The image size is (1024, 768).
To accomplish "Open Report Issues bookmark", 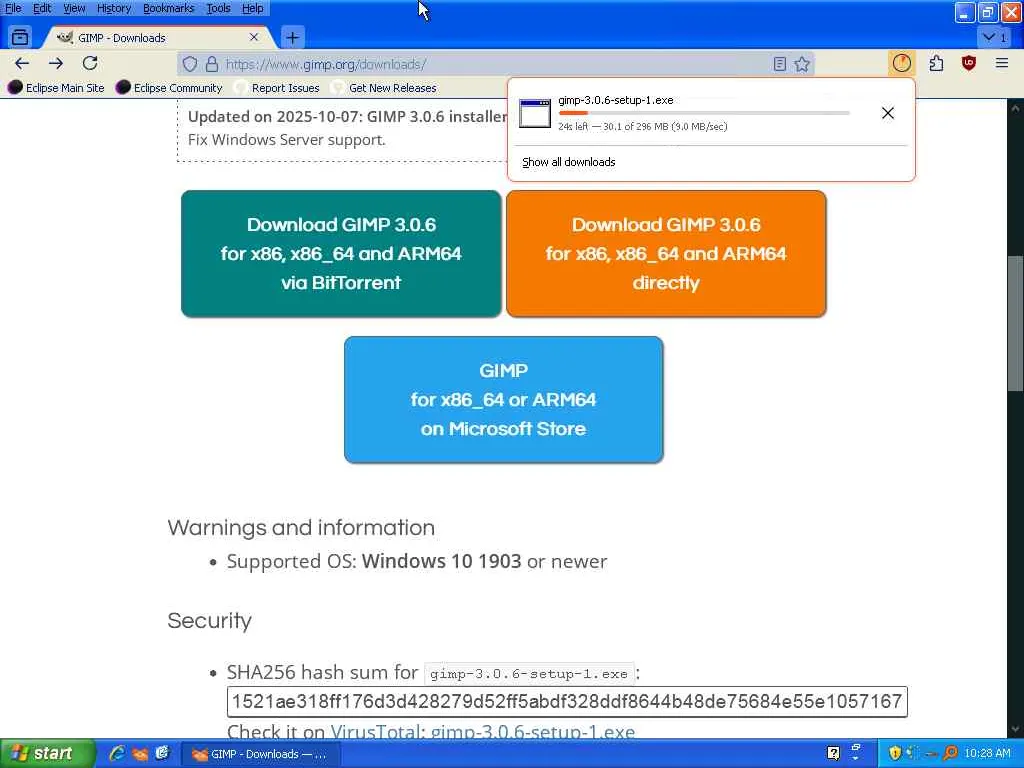I will pos(277,88).
